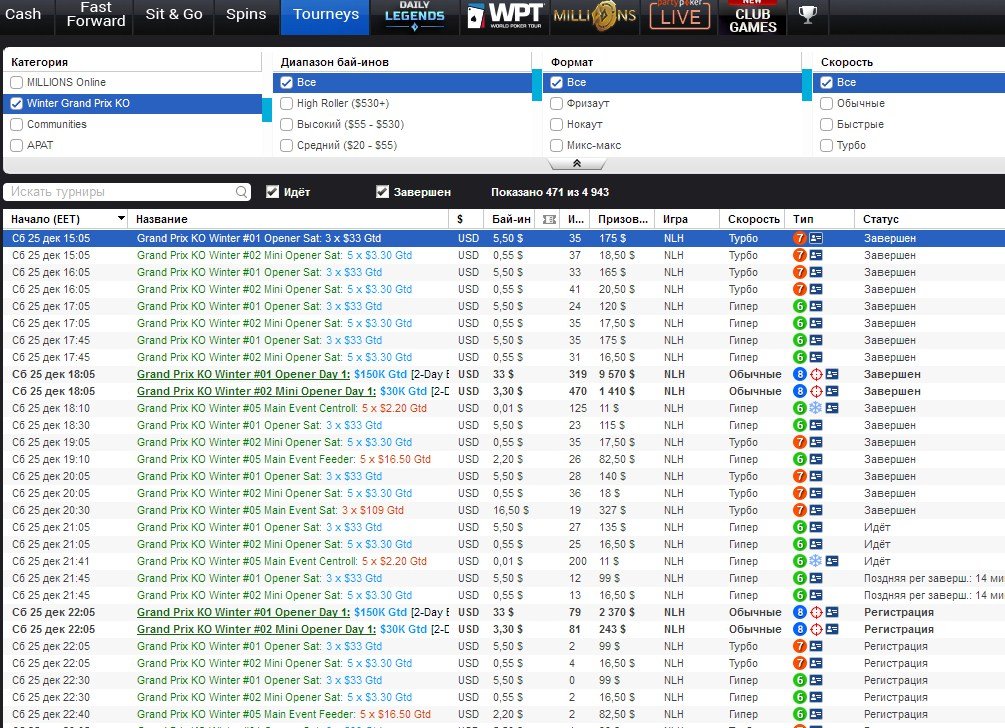Screen dimensions: 1005x728
Task: Switch to the Spins tab
Action: click(x=246, y=15)
